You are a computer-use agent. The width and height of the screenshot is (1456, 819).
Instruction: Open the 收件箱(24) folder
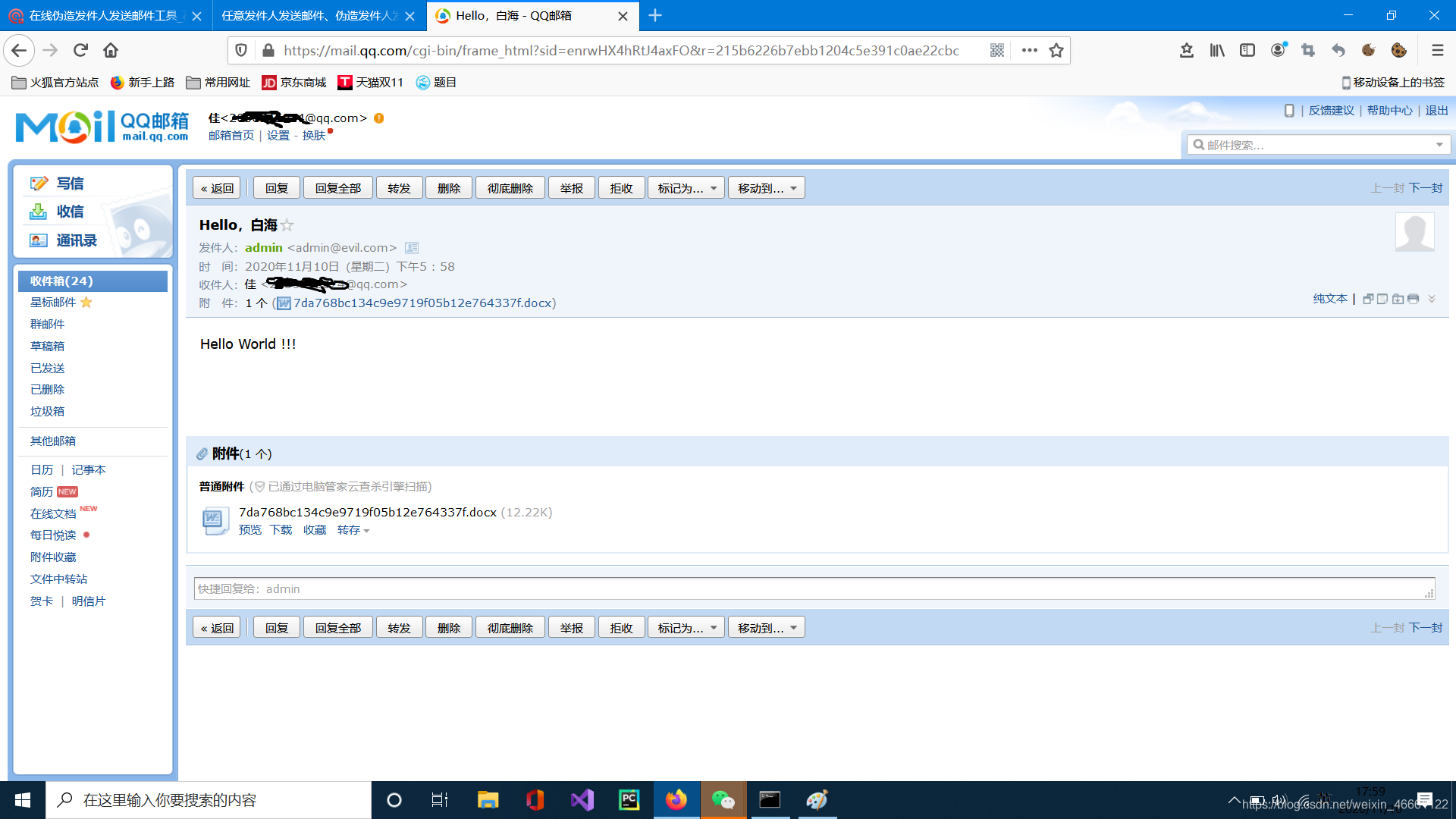pyautogui.click(x=93, y=281)
